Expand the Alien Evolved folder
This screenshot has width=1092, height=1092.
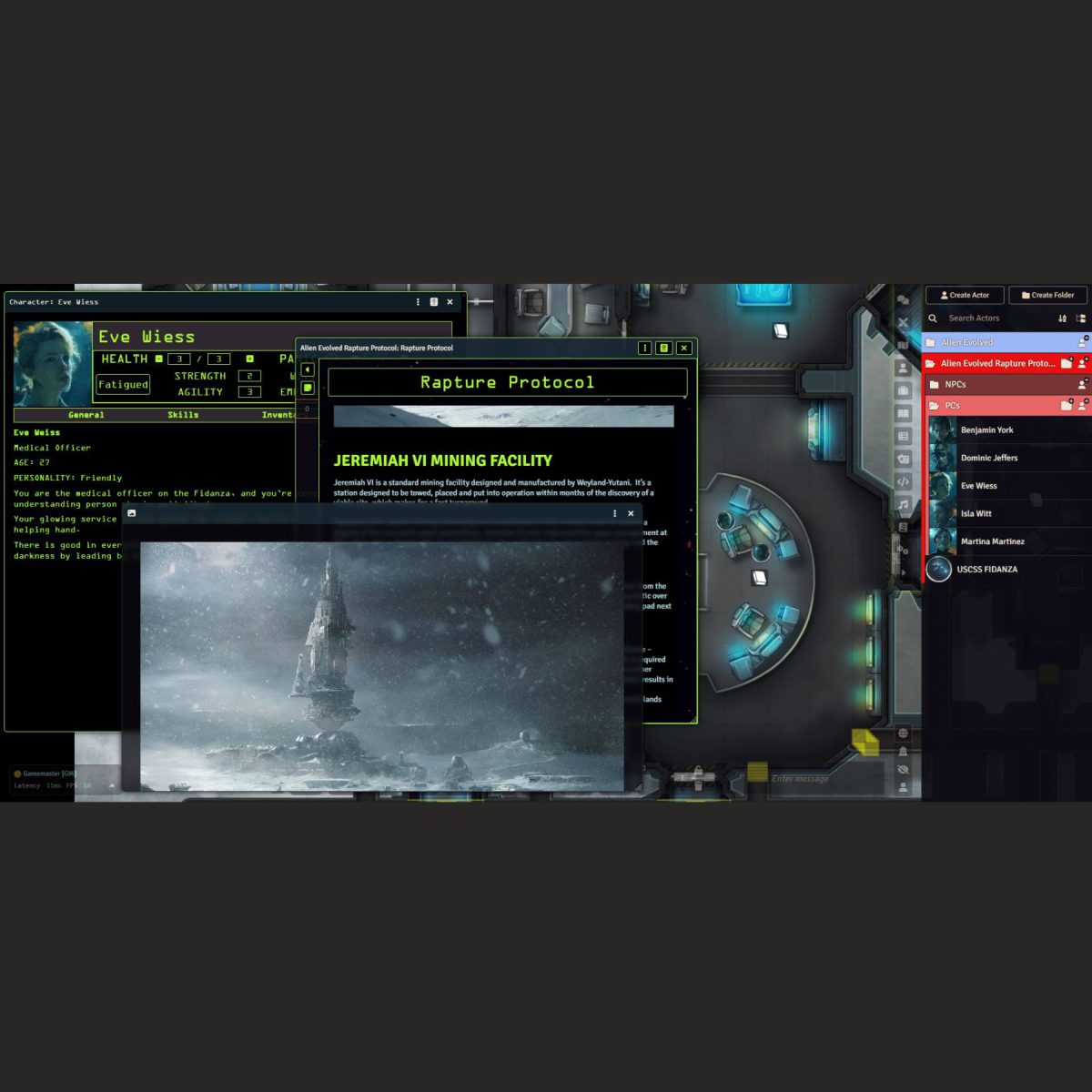click(x=966, y=342)
